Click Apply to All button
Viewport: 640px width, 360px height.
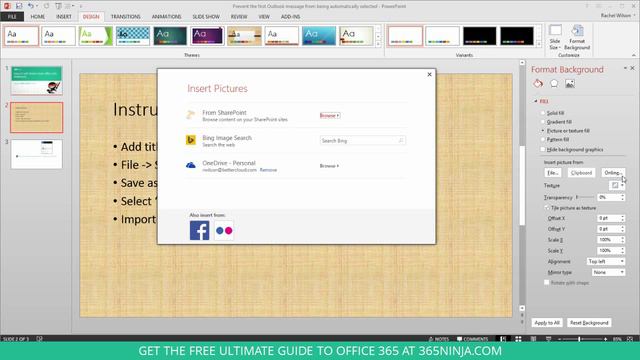(x=547, y=322)
